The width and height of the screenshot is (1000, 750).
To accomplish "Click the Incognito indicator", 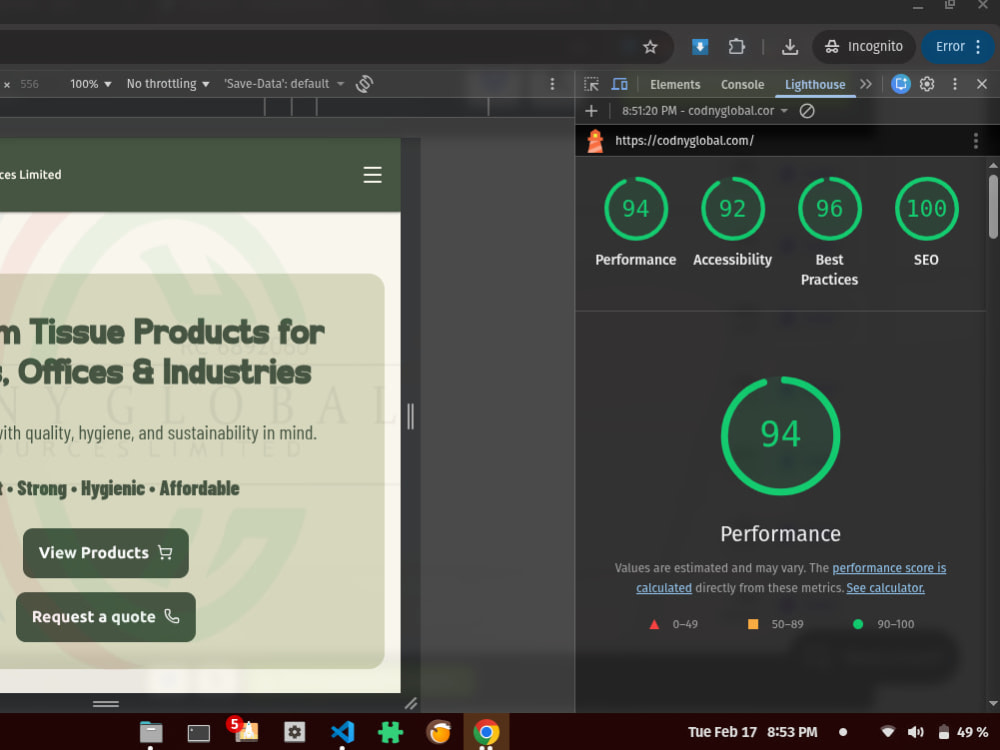I will click(864, 47).
